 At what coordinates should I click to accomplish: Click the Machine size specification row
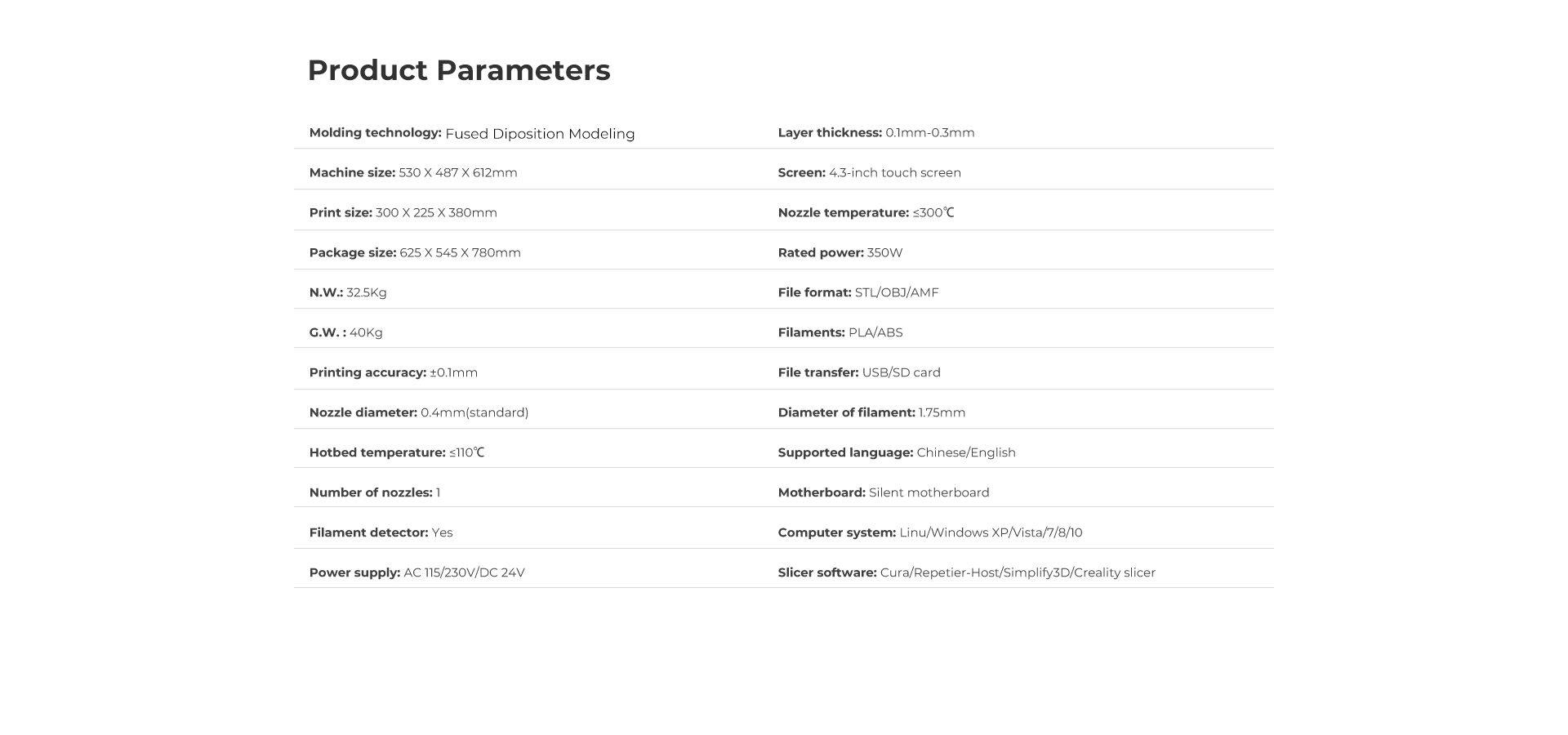tap(413, 172)
